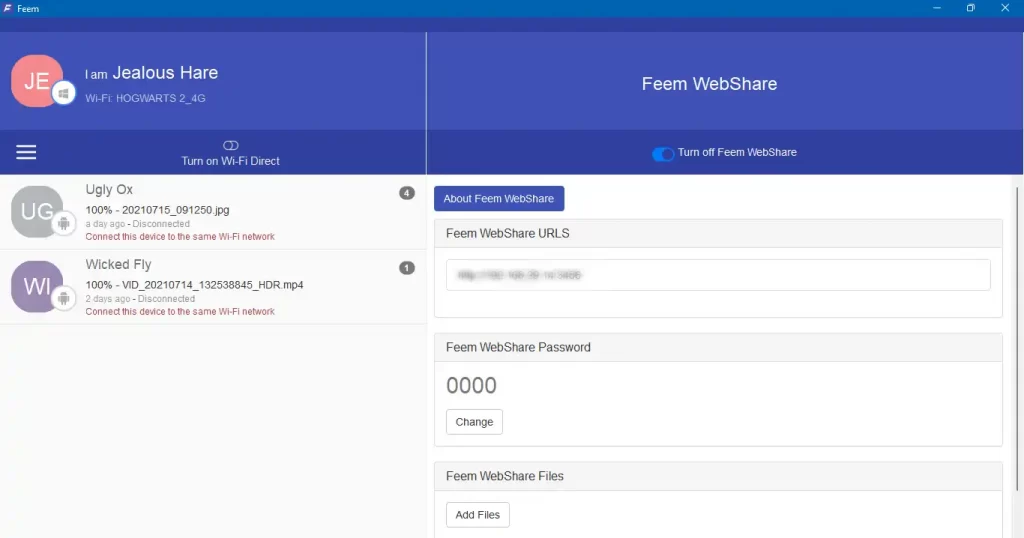The image size is (1024, 538).
Task: Turn off Feem WebShare switch
Action: (x=663, y=154)
